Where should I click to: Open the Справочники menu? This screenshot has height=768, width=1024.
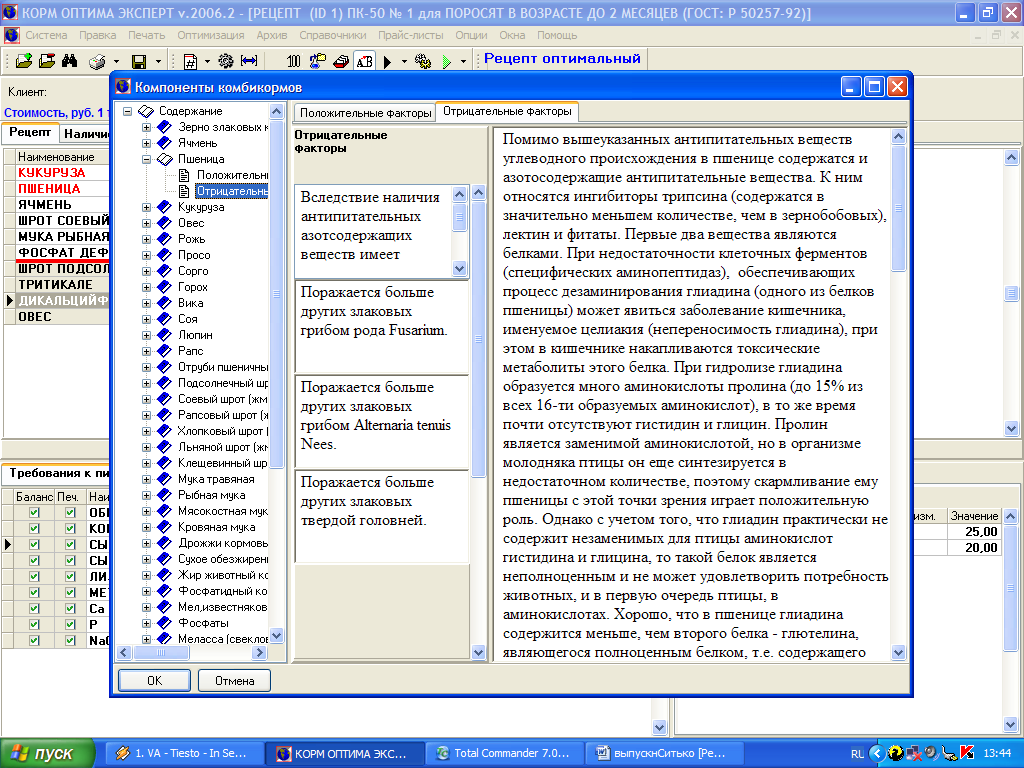point(332,35)
